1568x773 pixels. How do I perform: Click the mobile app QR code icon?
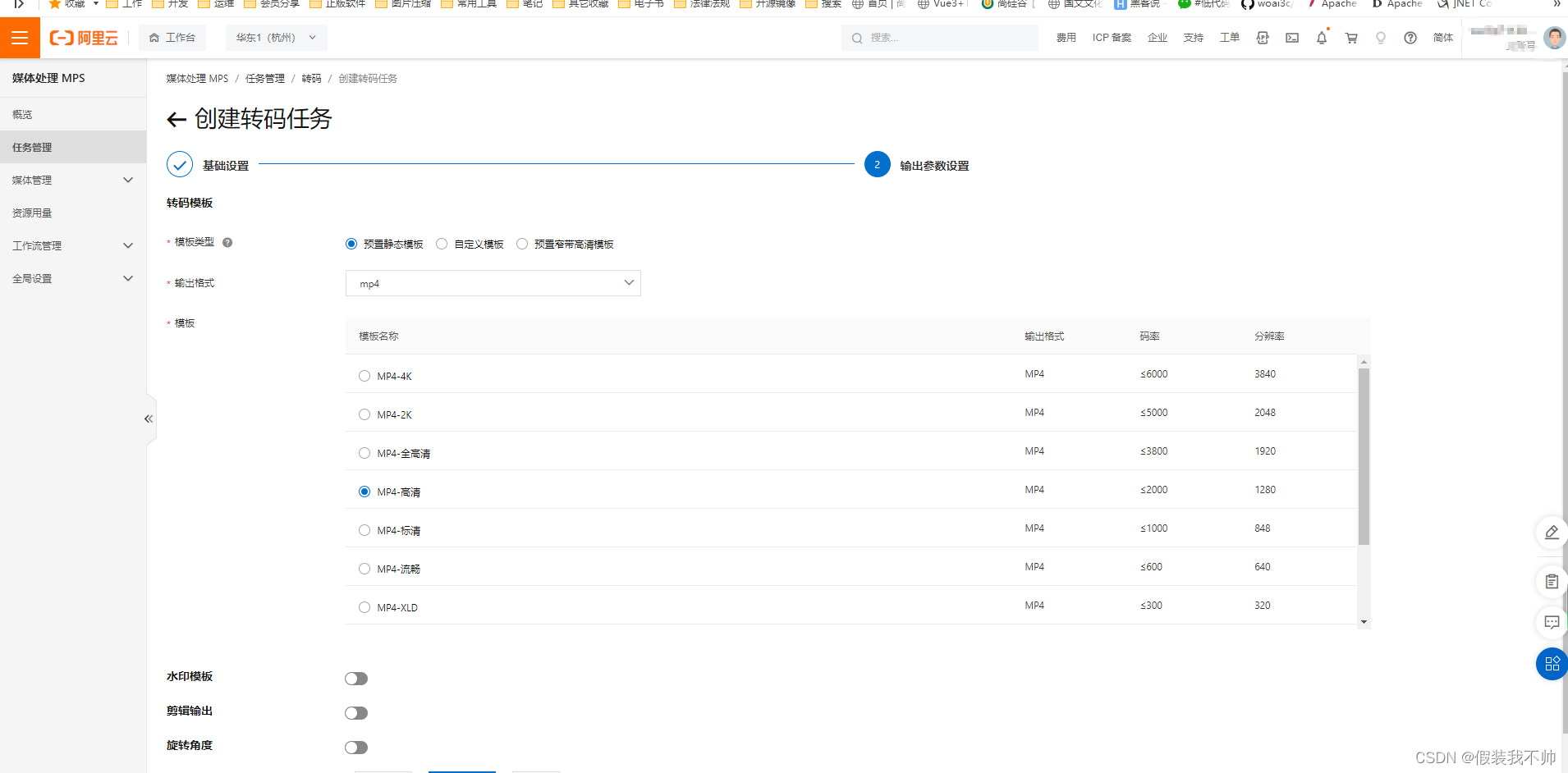[1263, 38]
